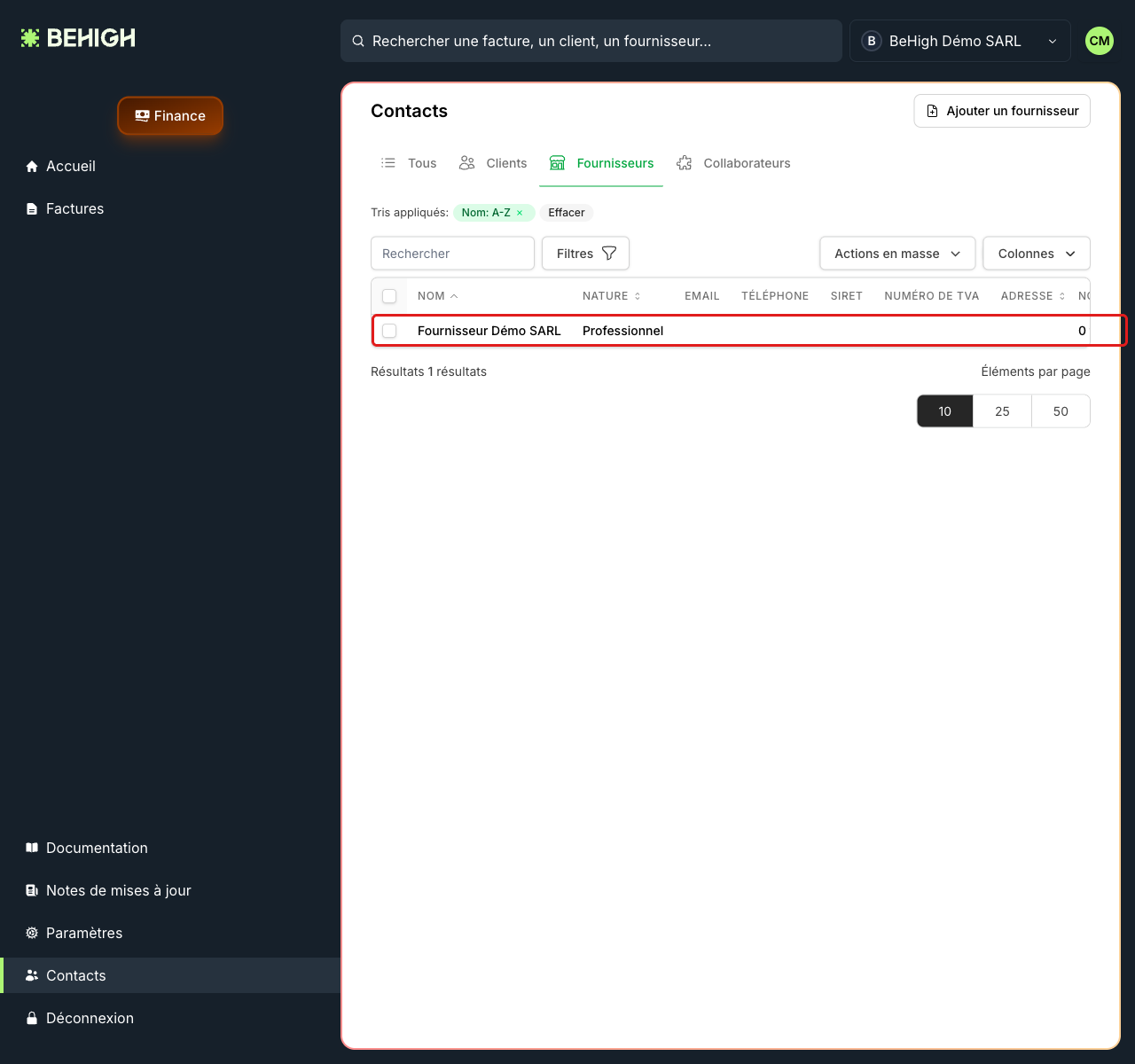The image size is (1135, 1064).
Task: Click the Finance module button
Action: [170, 116]
